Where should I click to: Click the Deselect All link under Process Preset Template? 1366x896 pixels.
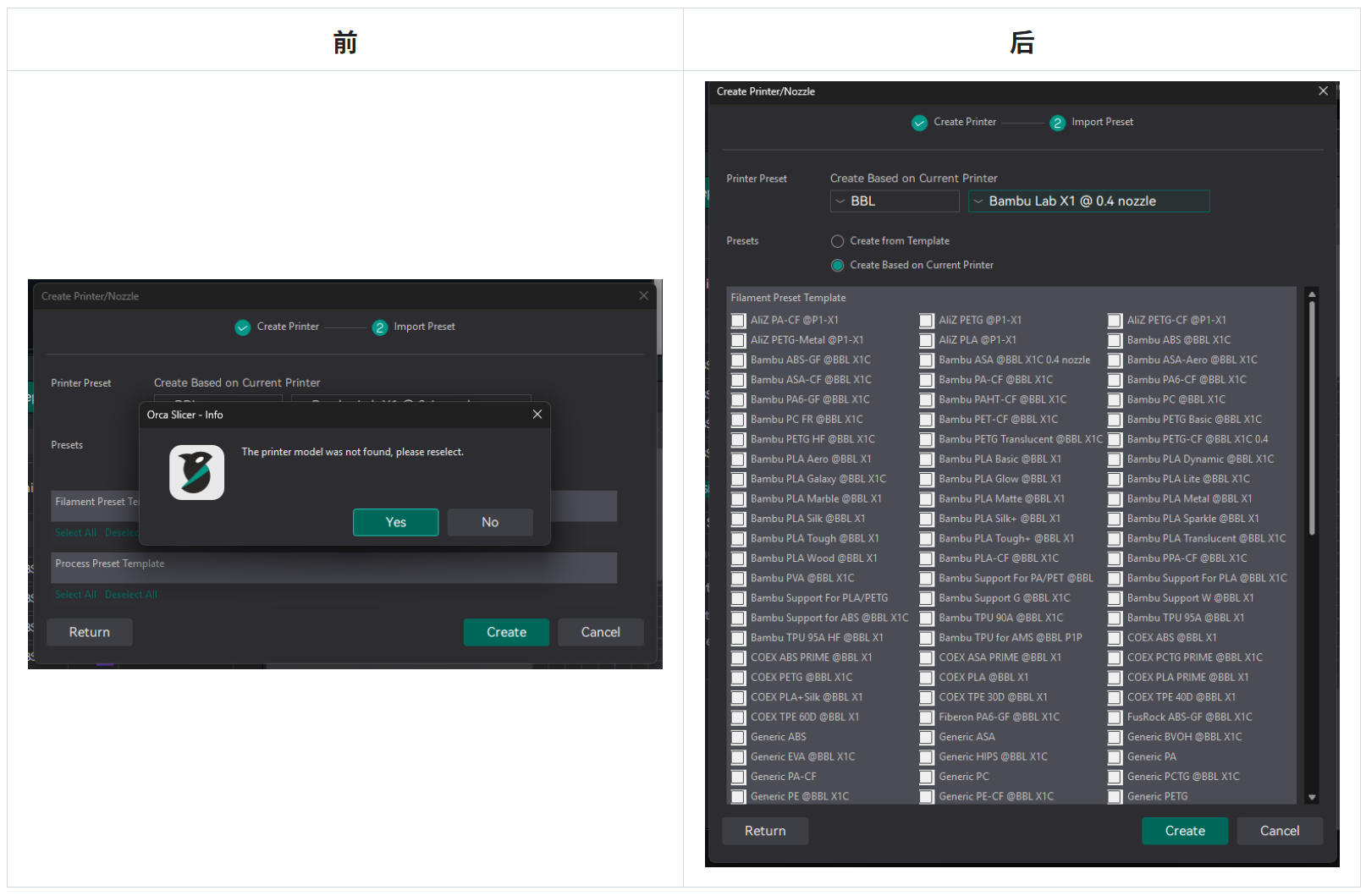pos(131,595)
